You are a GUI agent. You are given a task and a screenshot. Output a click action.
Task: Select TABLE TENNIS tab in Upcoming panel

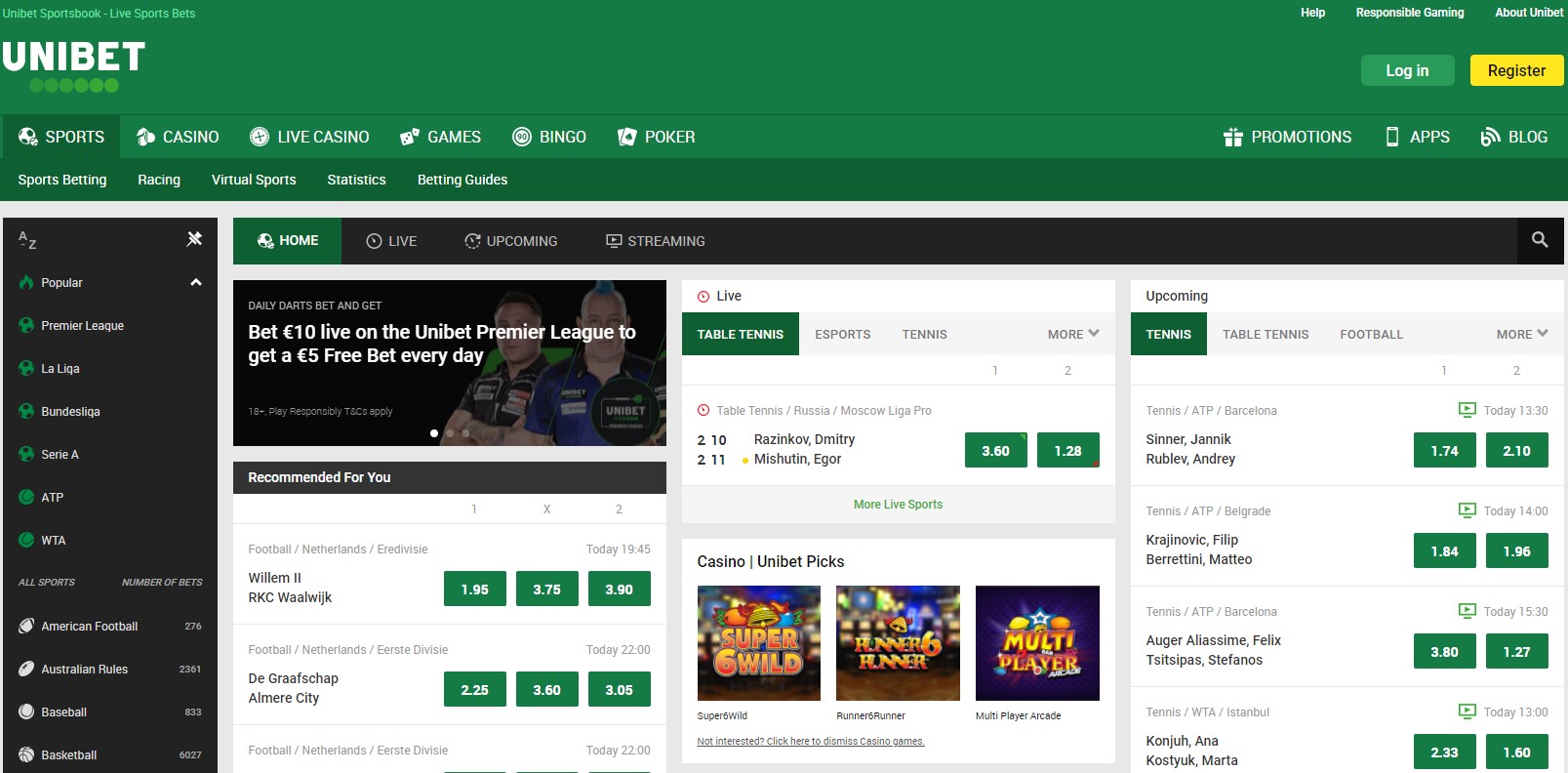pos(1266,334)
